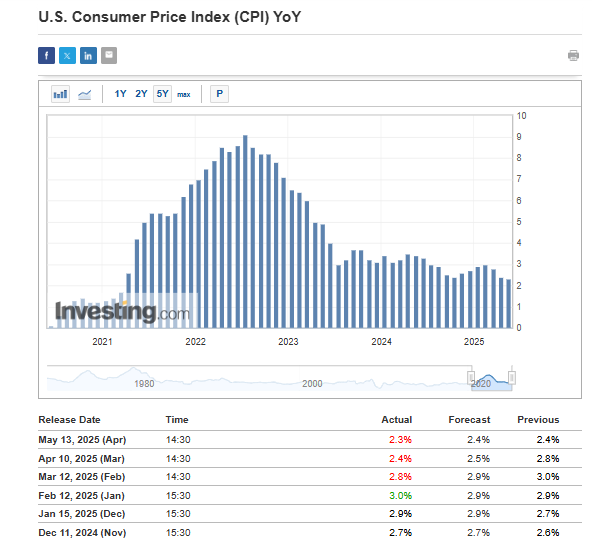This screenshot has height=557, width=592.
Task: Click the tallest CPI bar in mid-2022
Action: [x=245, y=231]
